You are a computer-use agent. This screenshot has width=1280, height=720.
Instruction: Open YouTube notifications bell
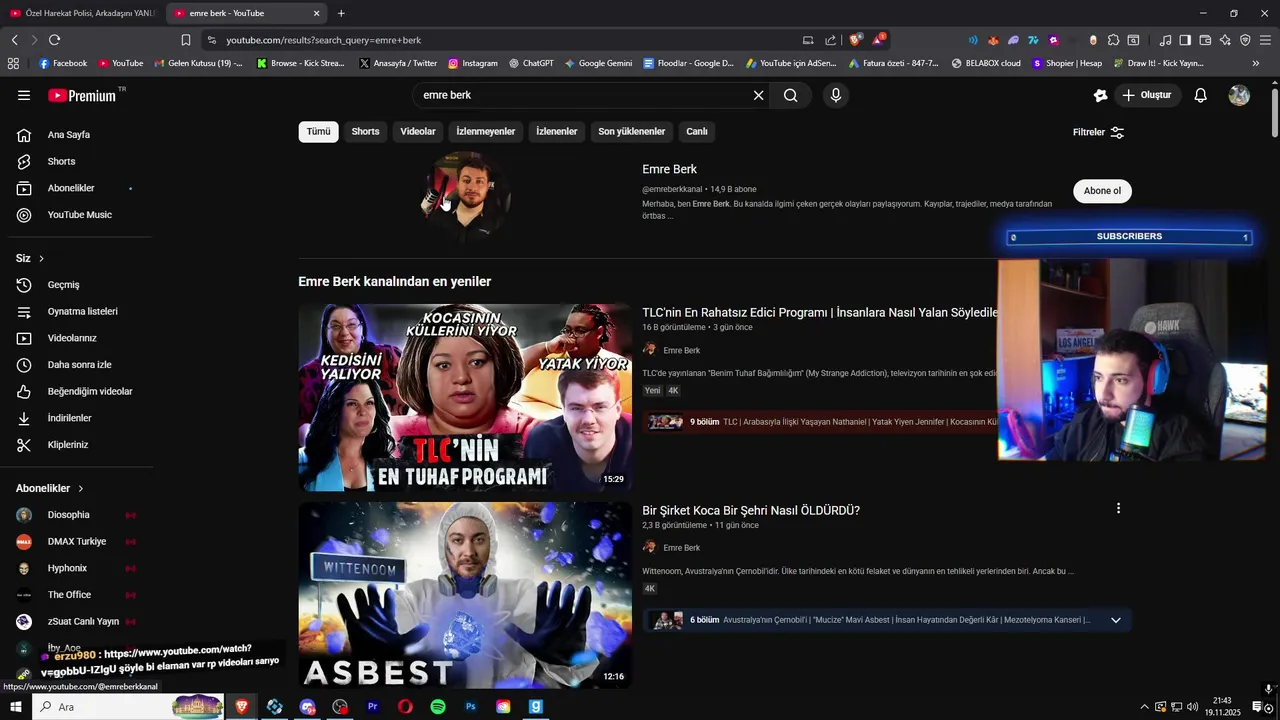(x=1201, y=95)
